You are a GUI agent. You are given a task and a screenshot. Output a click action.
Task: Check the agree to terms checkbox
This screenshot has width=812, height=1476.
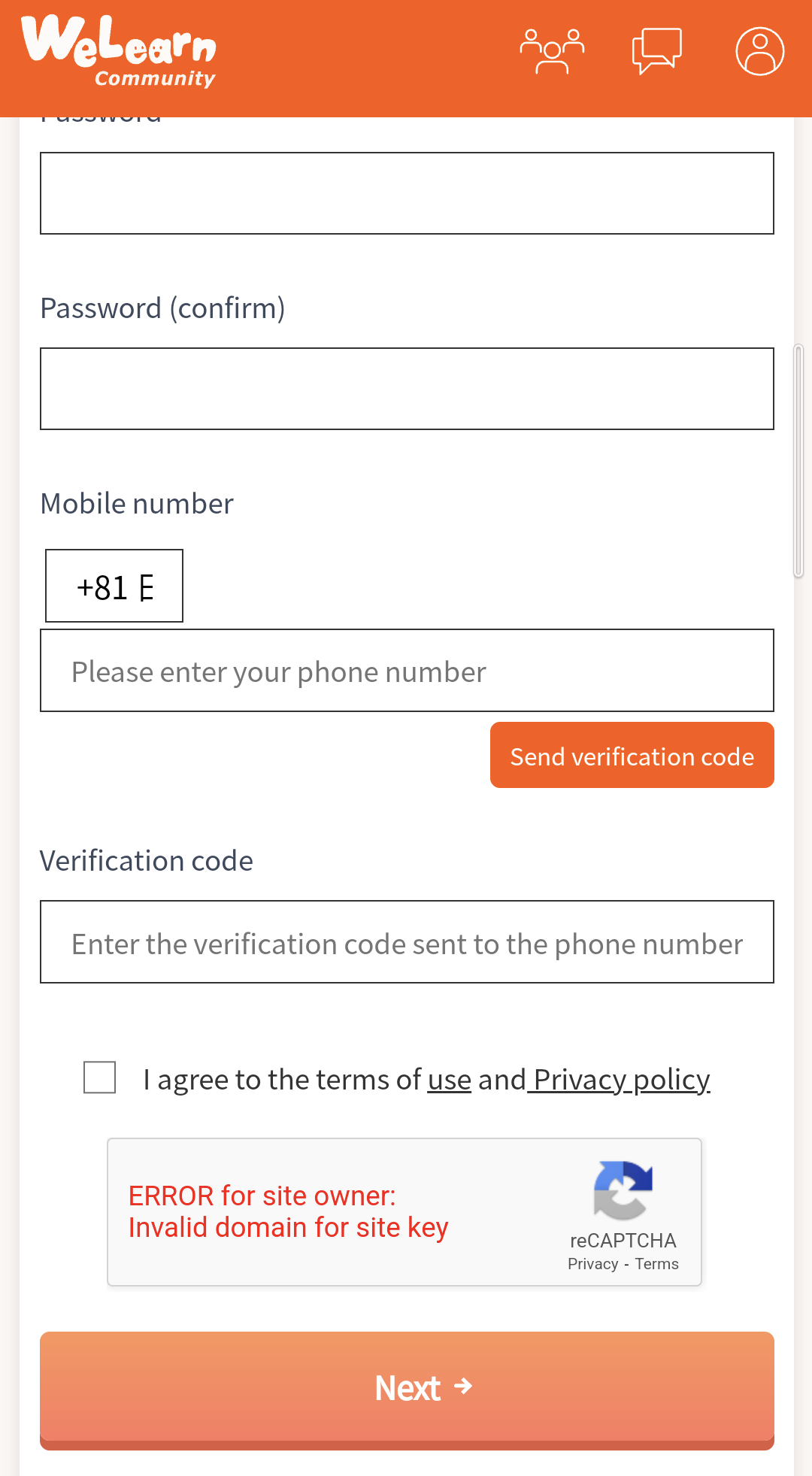(99, 1078)
